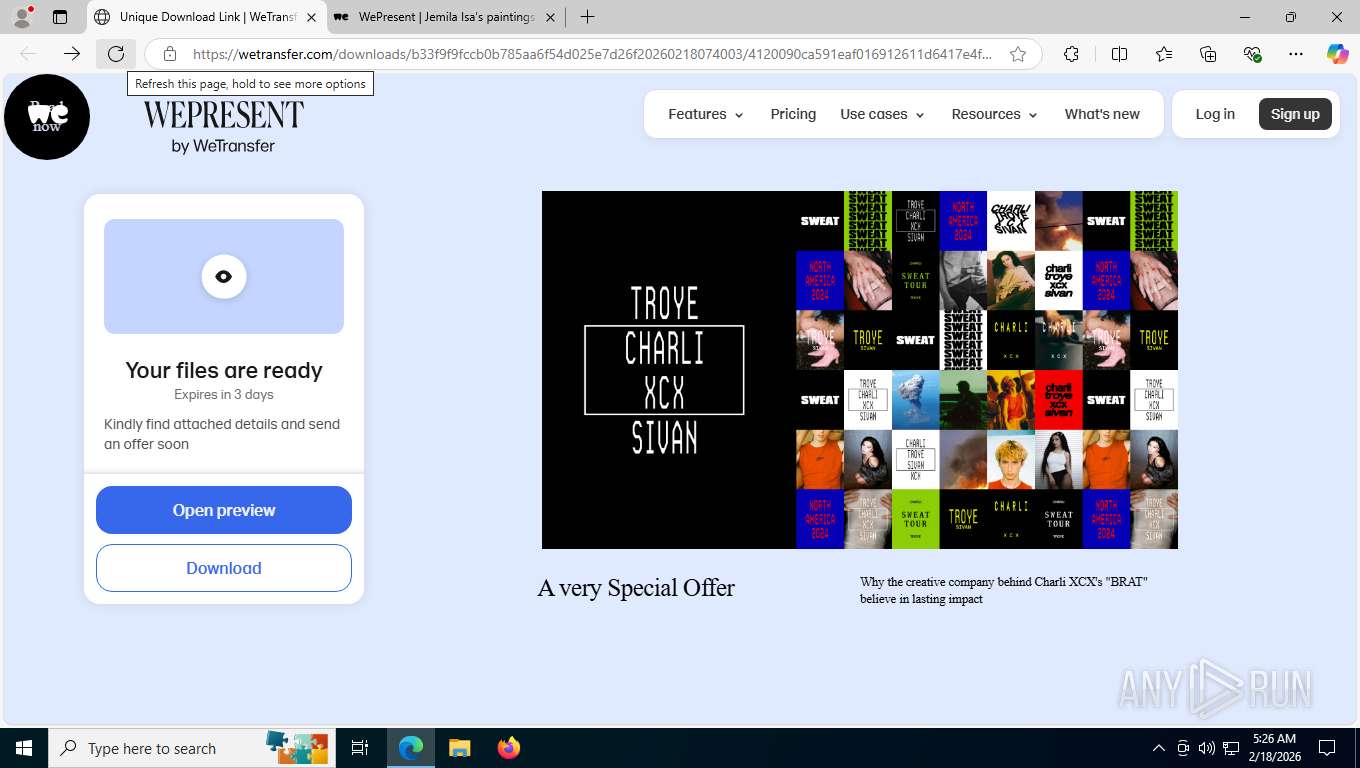This screenshot has height=768, width=1360.
Task: Close the Unique Download Link tab
Action: pyautogui.click(x=311, y=17)
